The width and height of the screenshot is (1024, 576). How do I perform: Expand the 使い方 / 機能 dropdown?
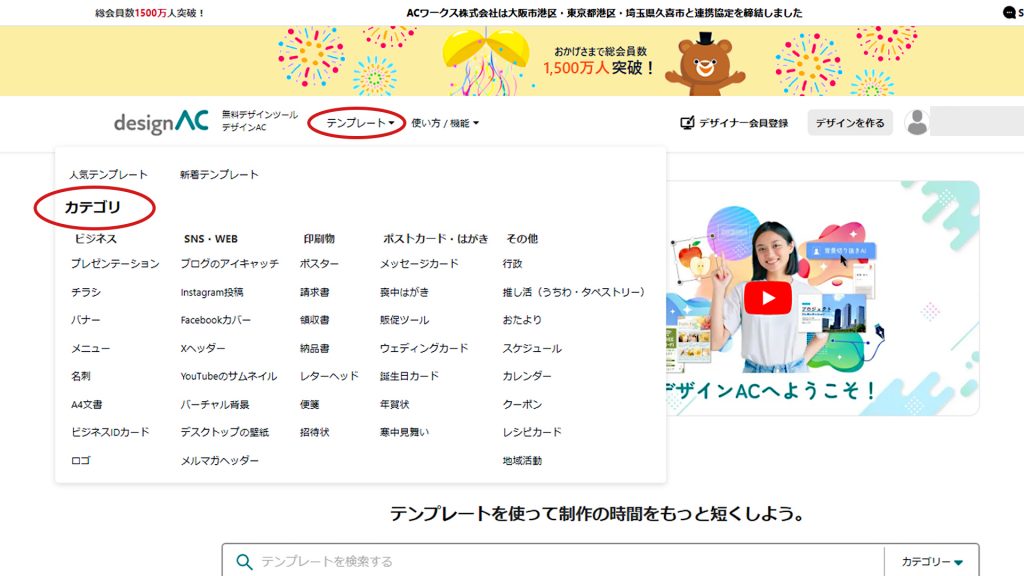pos(445,123)
